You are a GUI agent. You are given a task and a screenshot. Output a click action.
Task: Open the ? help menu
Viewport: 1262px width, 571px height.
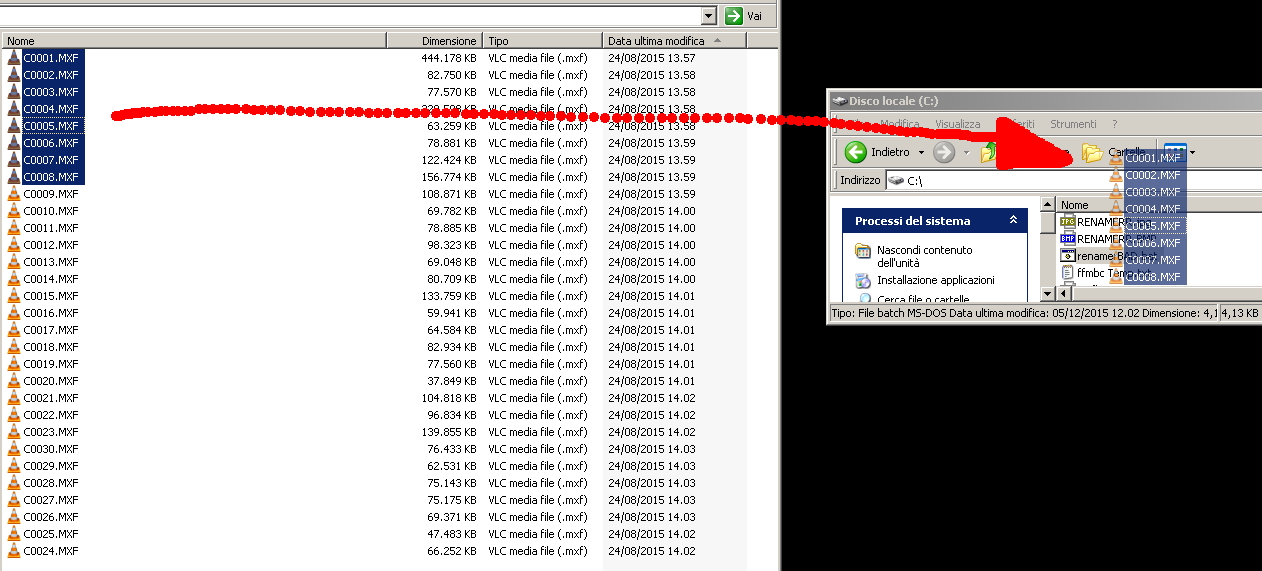point(1116,124)
